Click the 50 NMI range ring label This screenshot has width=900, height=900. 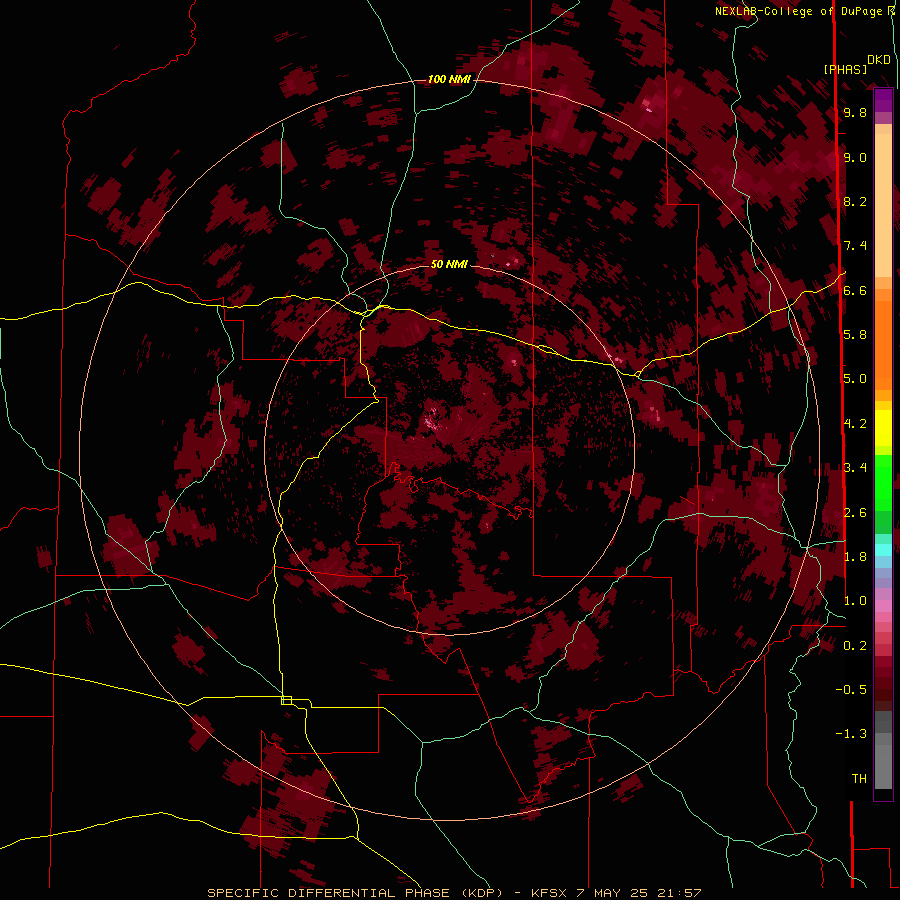[449, 264]
